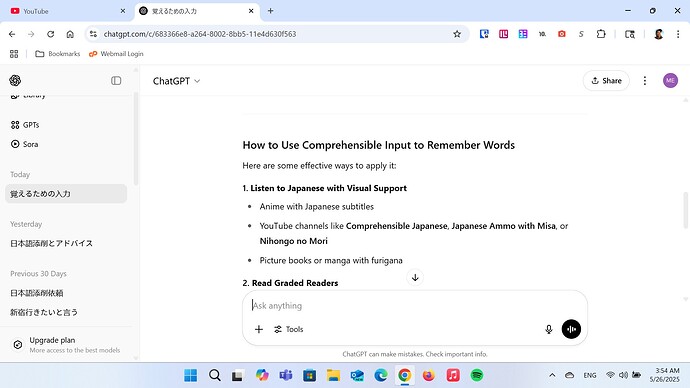Open Webmail Login bookmark
The image size is (690, 388).
[x=116, y=54]
